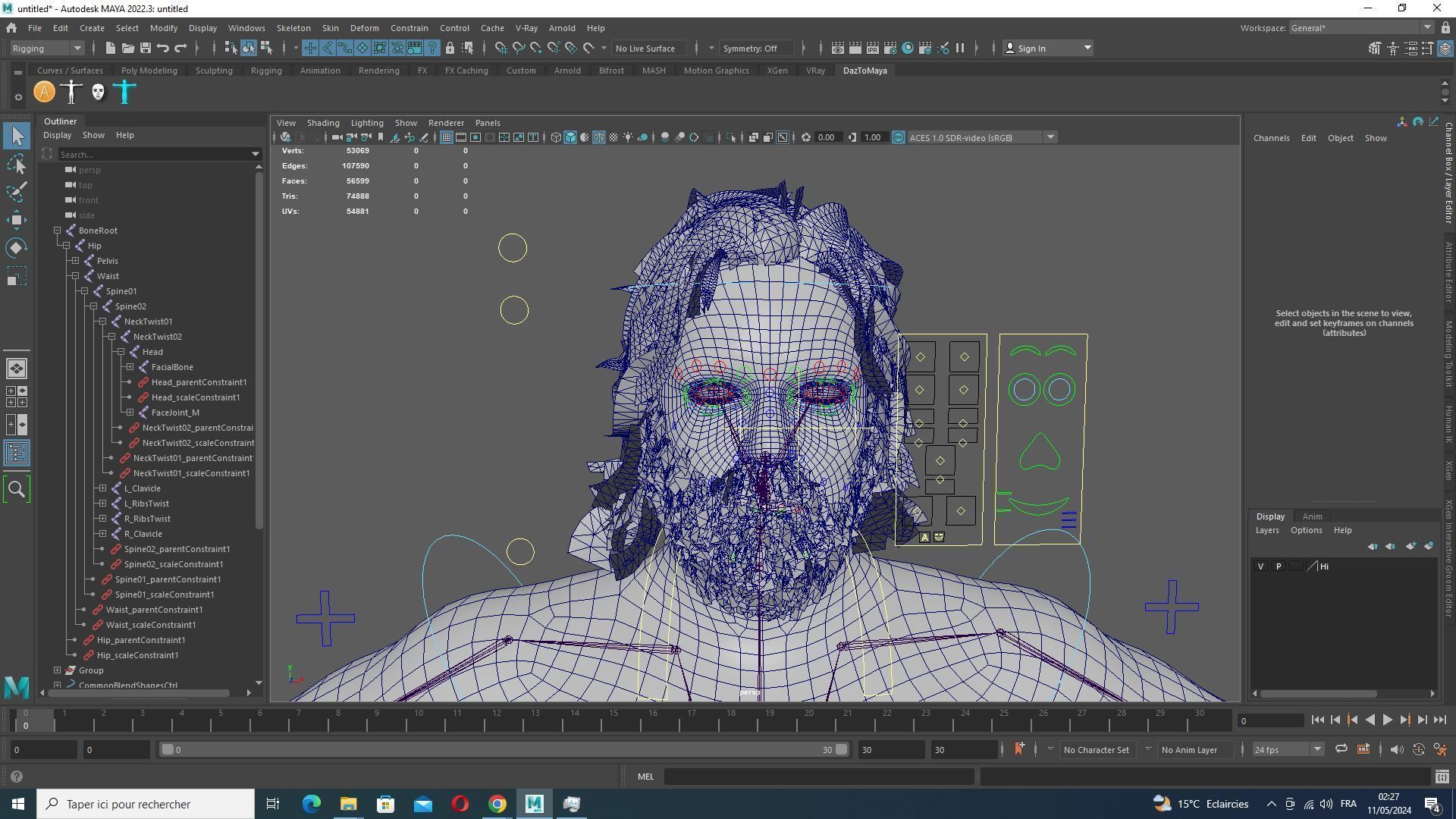Viewport: 1456px width, 819px height.
Task: Expand the Pelvis joint in Outliner
Action: point(75,261)
